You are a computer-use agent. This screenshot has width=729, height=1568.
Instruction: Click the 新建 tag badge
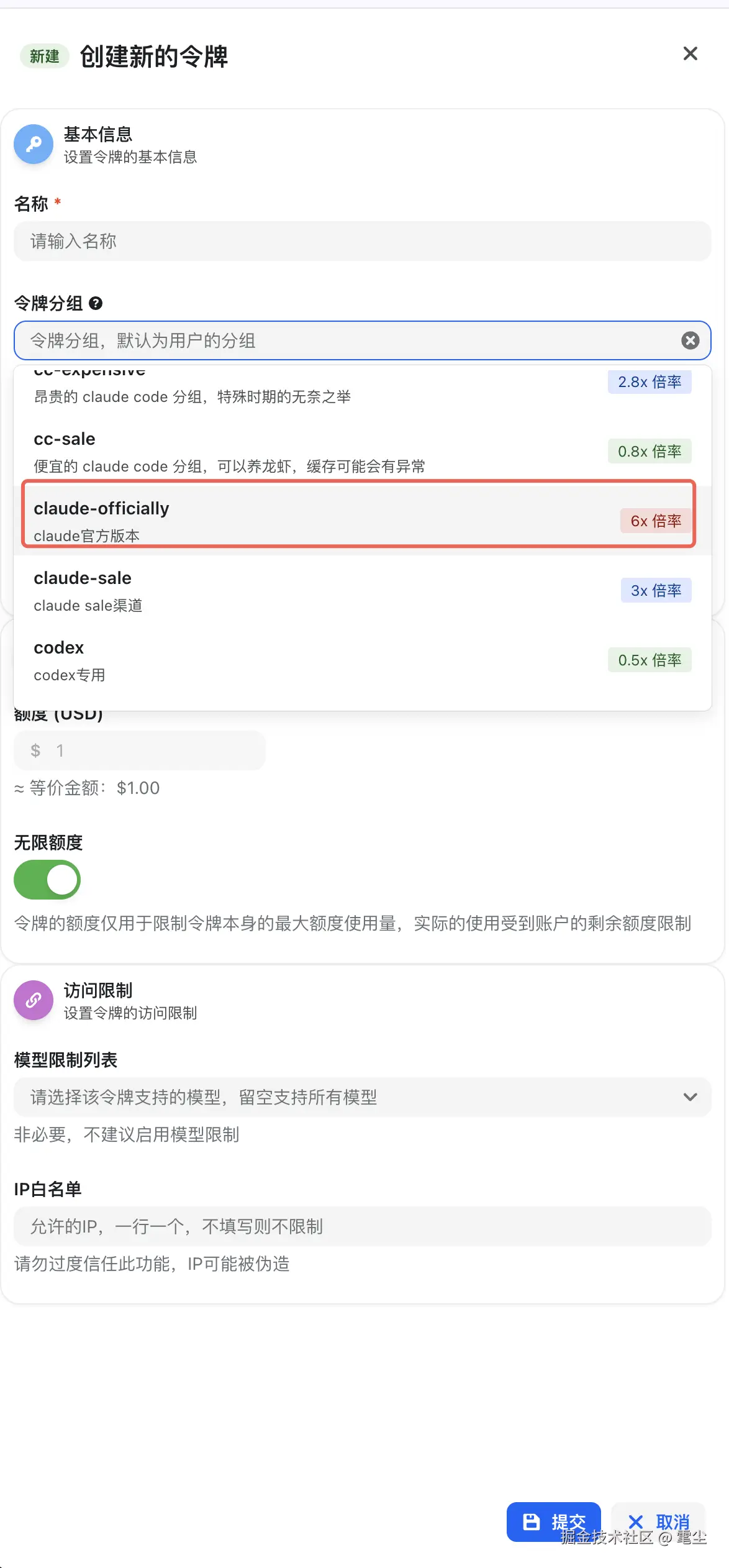pyautogui.click(x=44, y=57)
